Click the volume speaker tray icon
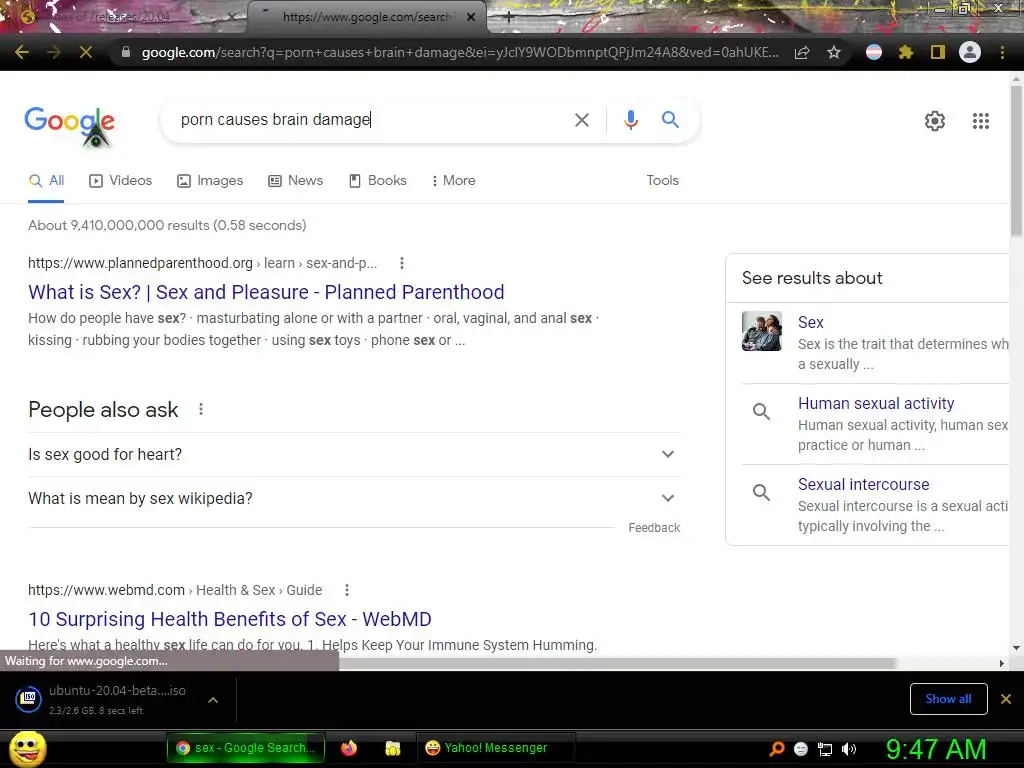Viewport: 1024px width, 768px height. pyautogui.click(x=849, y=749)
